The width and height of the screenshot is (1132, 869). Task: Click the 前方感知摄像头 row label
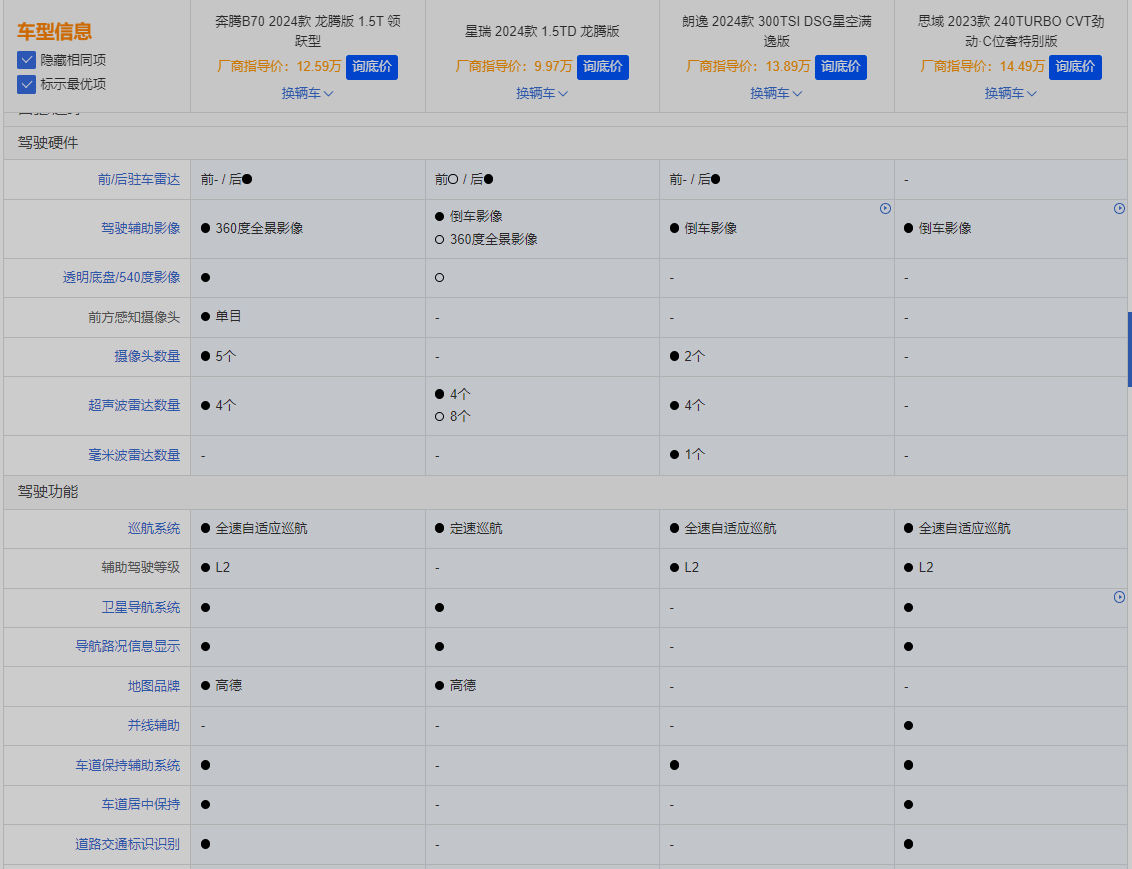134,317
